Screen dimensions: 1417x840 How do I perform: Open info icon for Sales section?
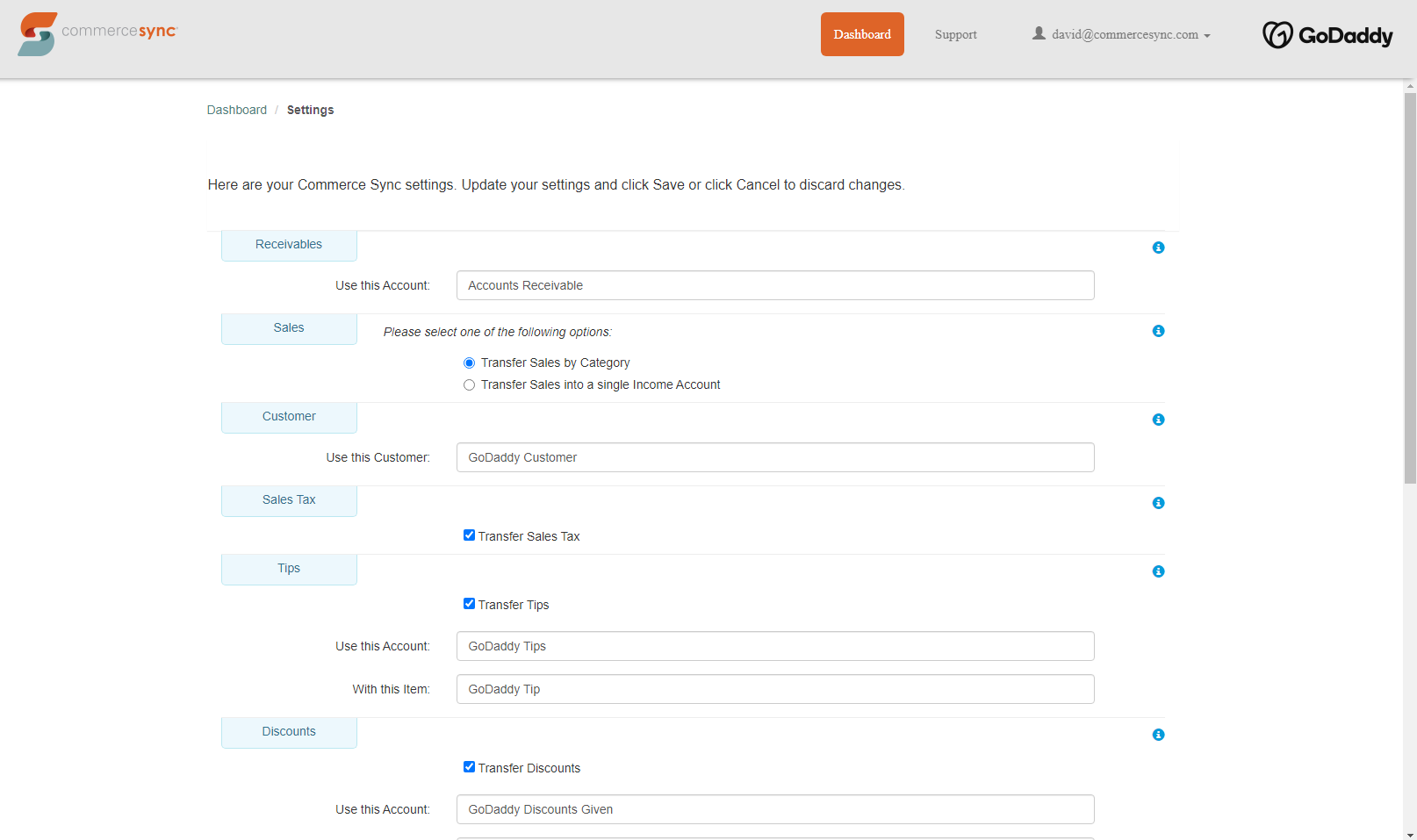pyautogui.click(x=1158, y=331)
